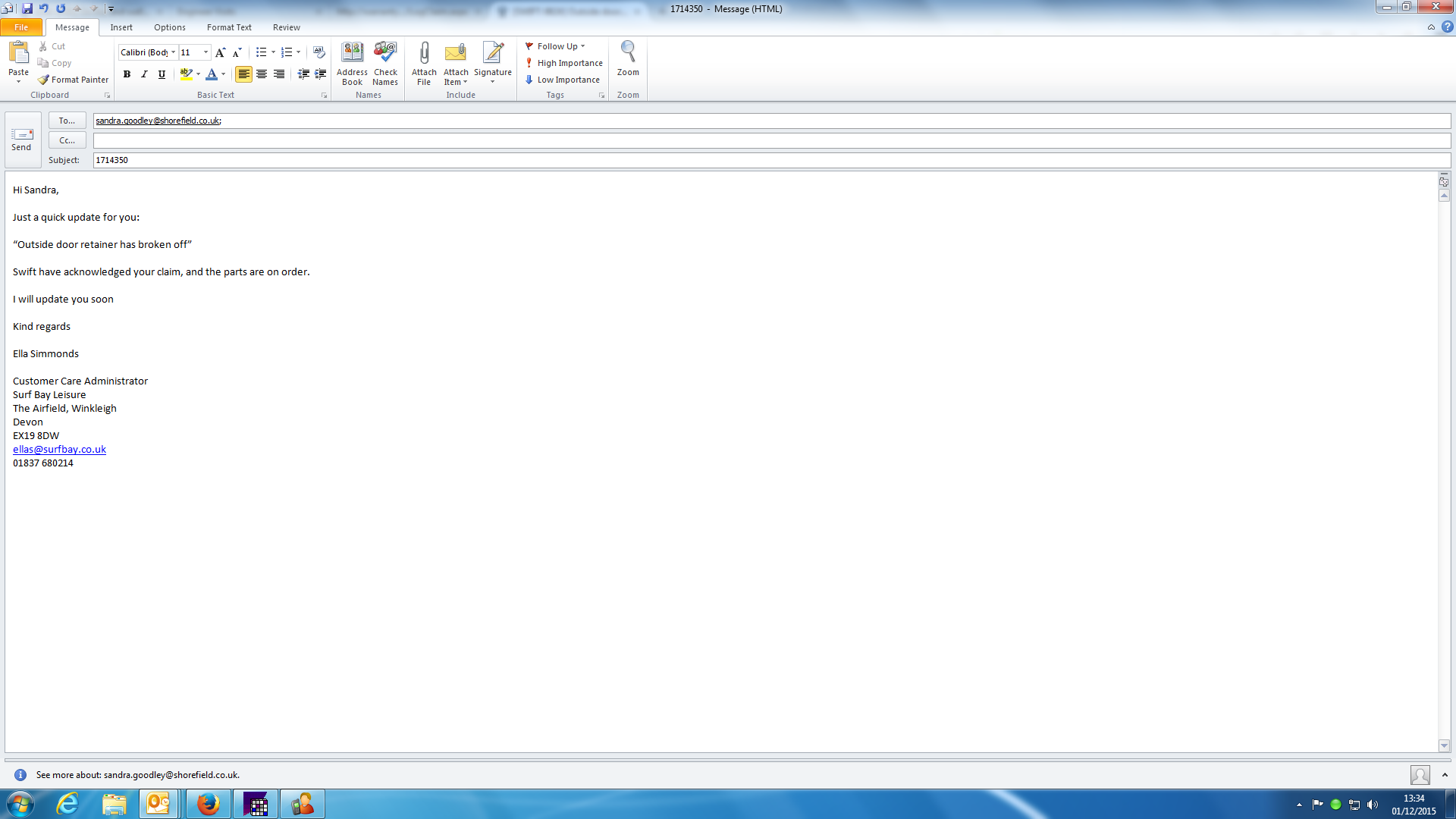Select the Format Painter tool
This screenshot has width=1456, height=819.
(x=74, y=80)
